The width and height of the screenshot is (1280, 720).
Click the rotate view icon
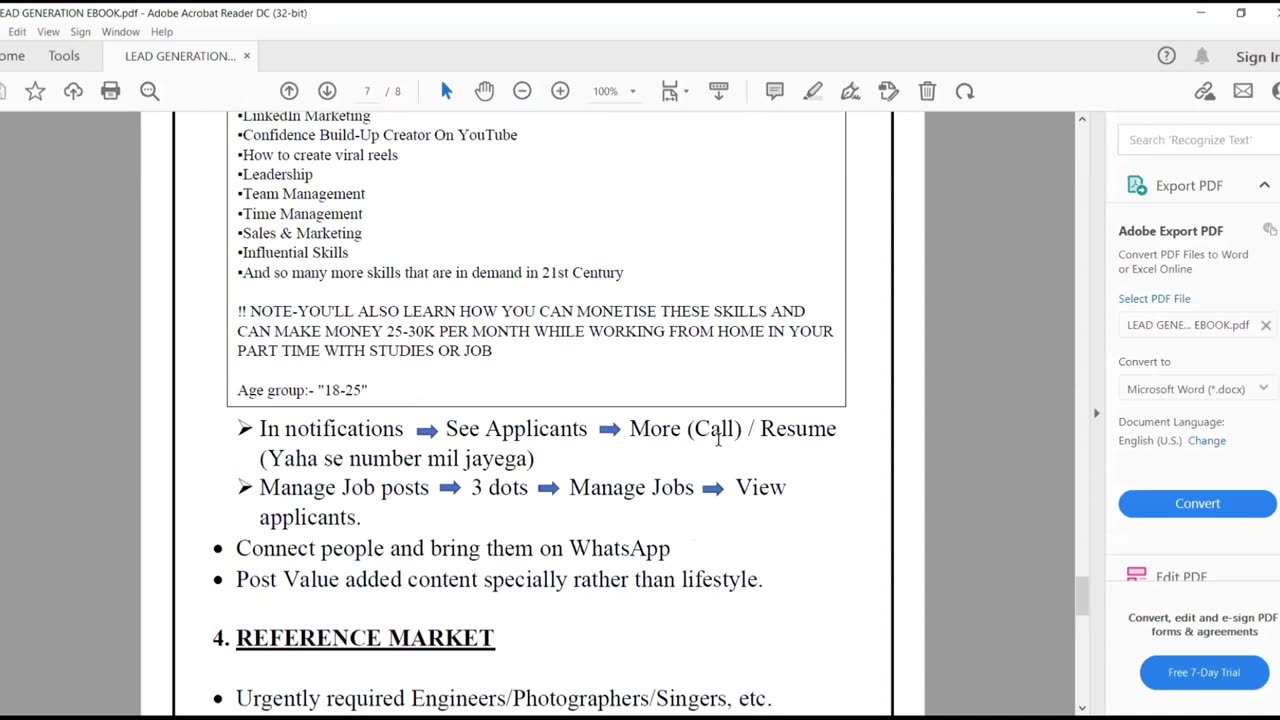[x=965, y=91]
